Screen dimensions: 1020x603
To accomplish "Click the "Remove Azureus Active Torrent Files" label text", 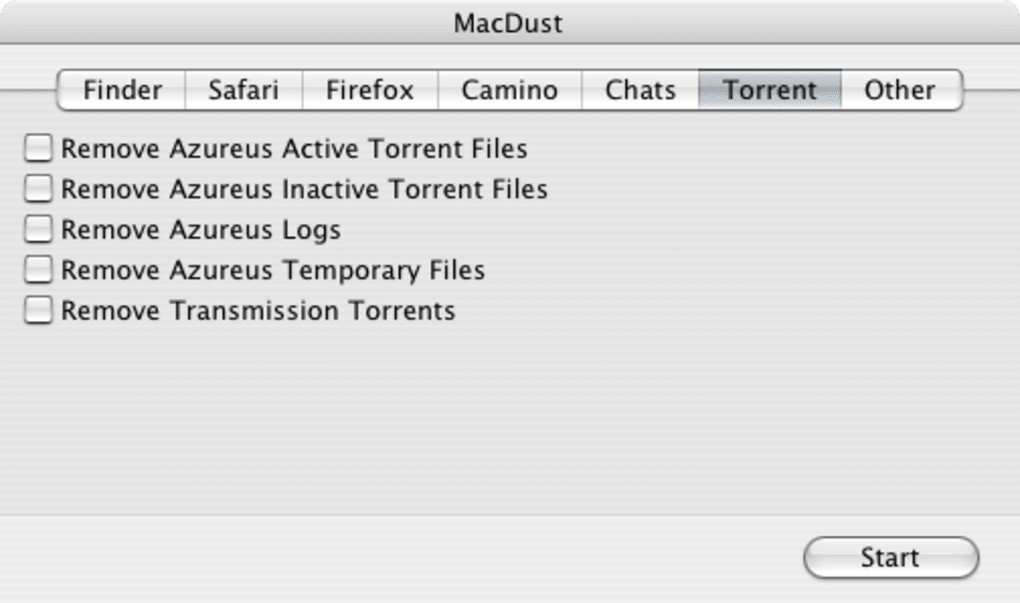I will [x=294, y=149].
